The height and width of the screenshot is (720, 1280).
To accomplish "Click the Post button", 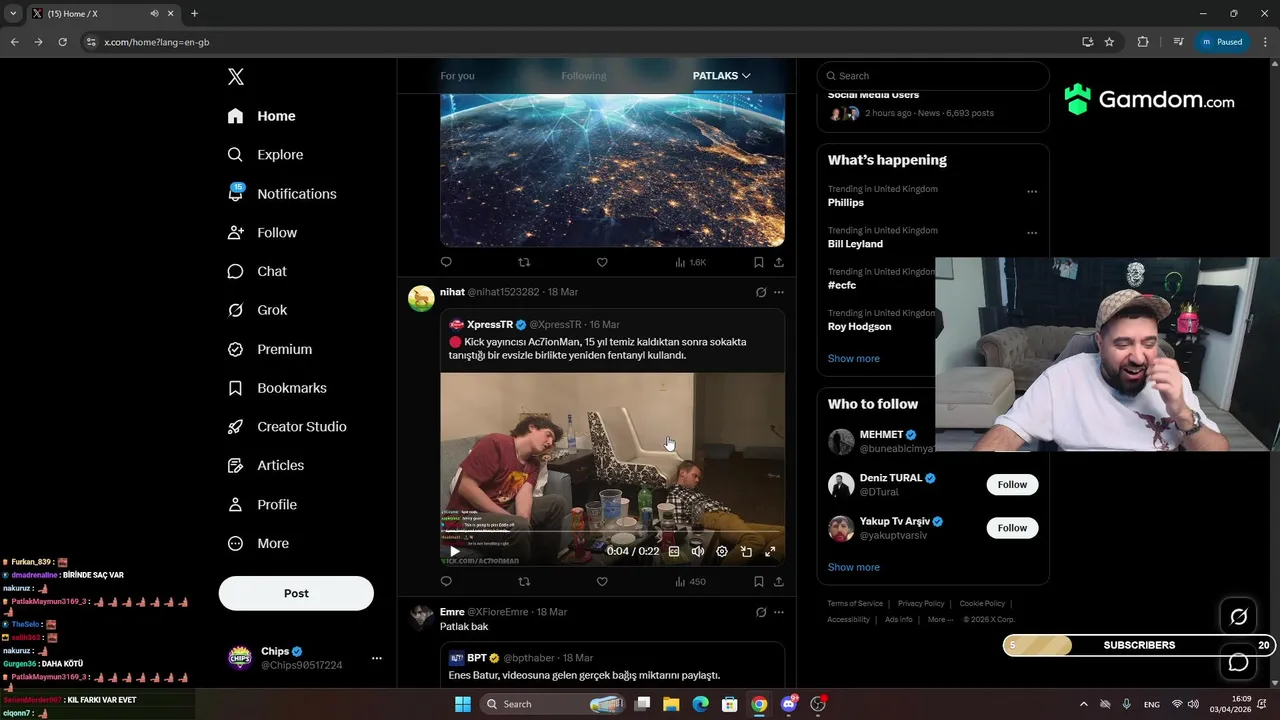I will click(296, 593).
